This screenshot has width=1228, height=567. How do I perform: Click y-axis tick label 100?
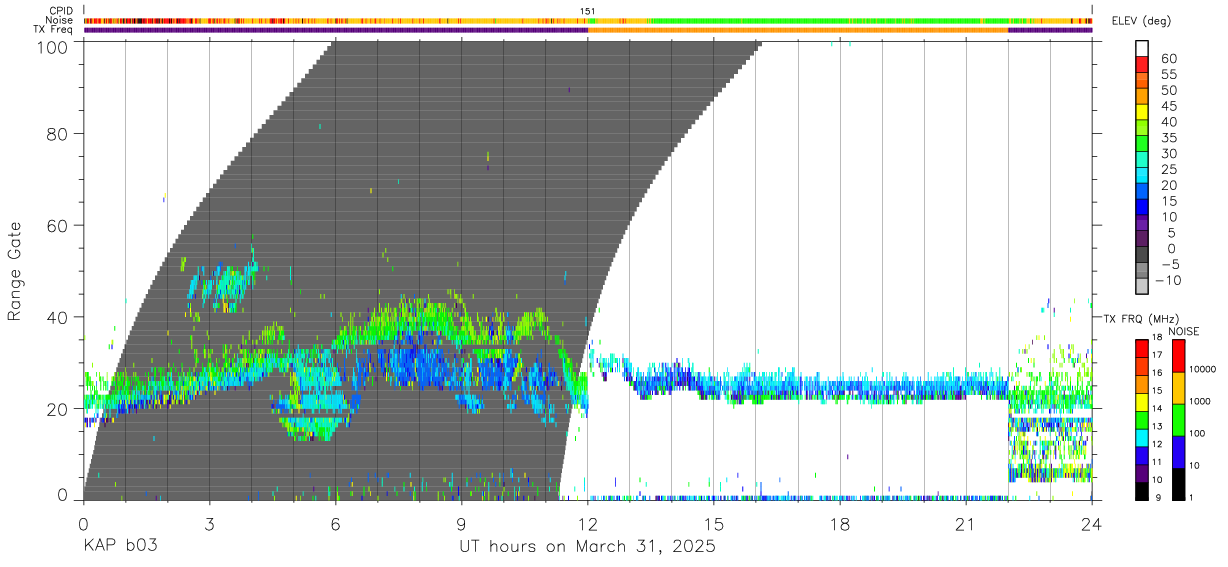[51, 46]
